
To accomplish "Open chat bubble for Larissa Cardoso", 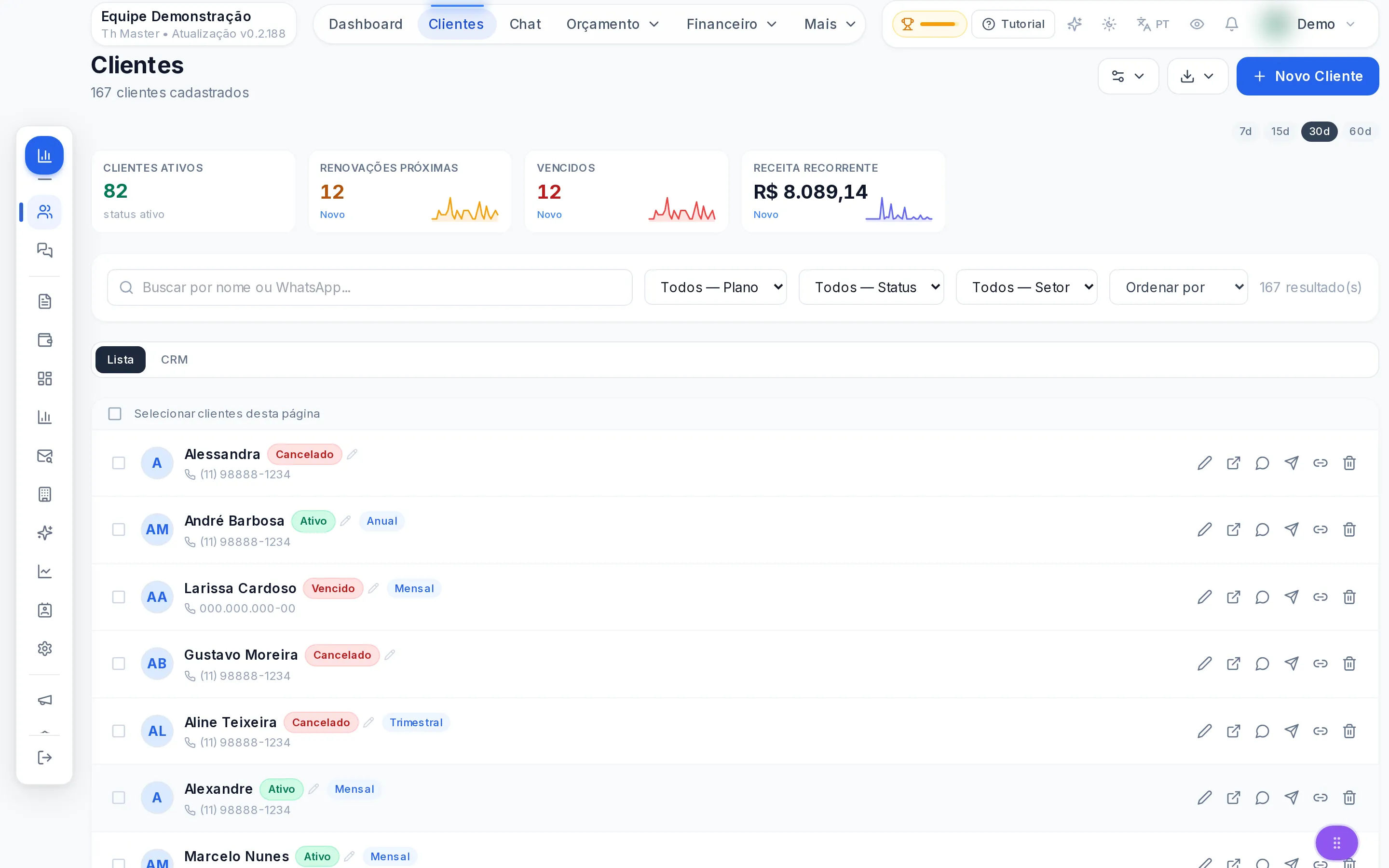I will click(1262, 597).
